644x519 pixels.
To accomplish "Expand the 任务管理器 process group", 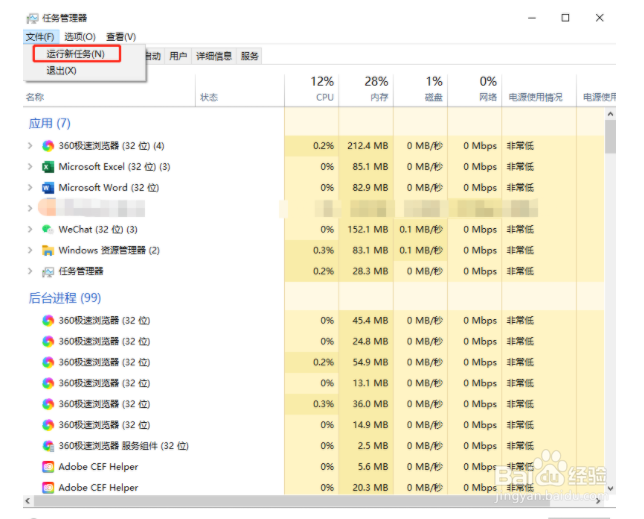I will 30,271.
